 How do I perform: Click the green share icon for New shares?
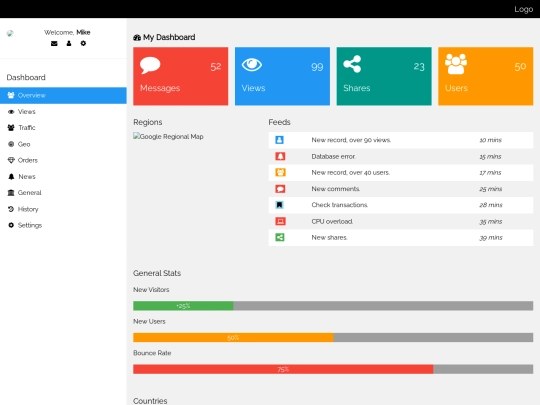coord(280,237)
